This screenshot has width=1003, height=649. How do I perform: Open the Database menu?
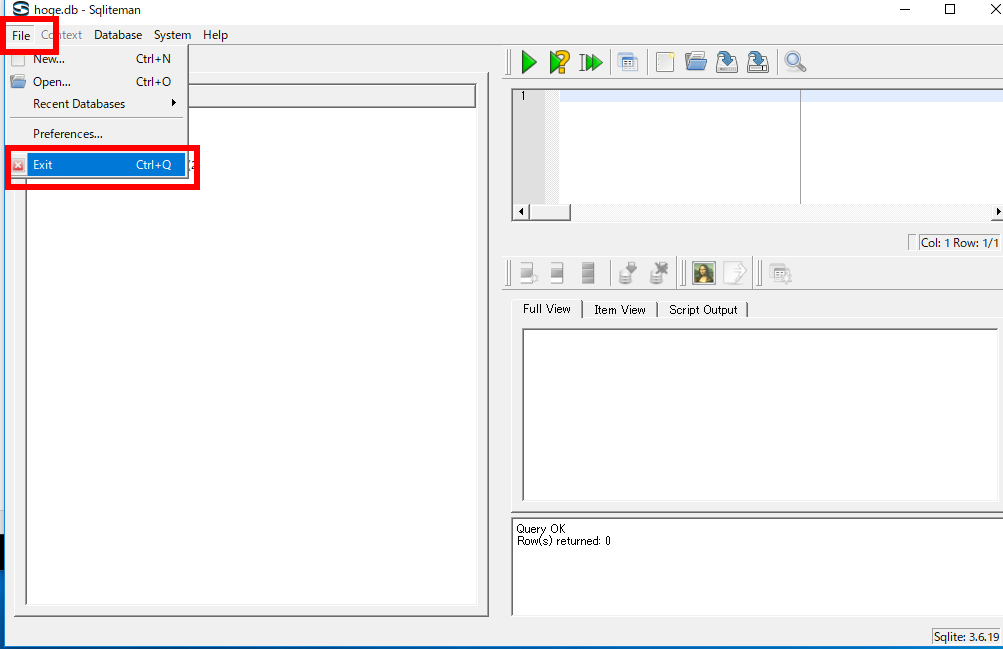[118, 35]
